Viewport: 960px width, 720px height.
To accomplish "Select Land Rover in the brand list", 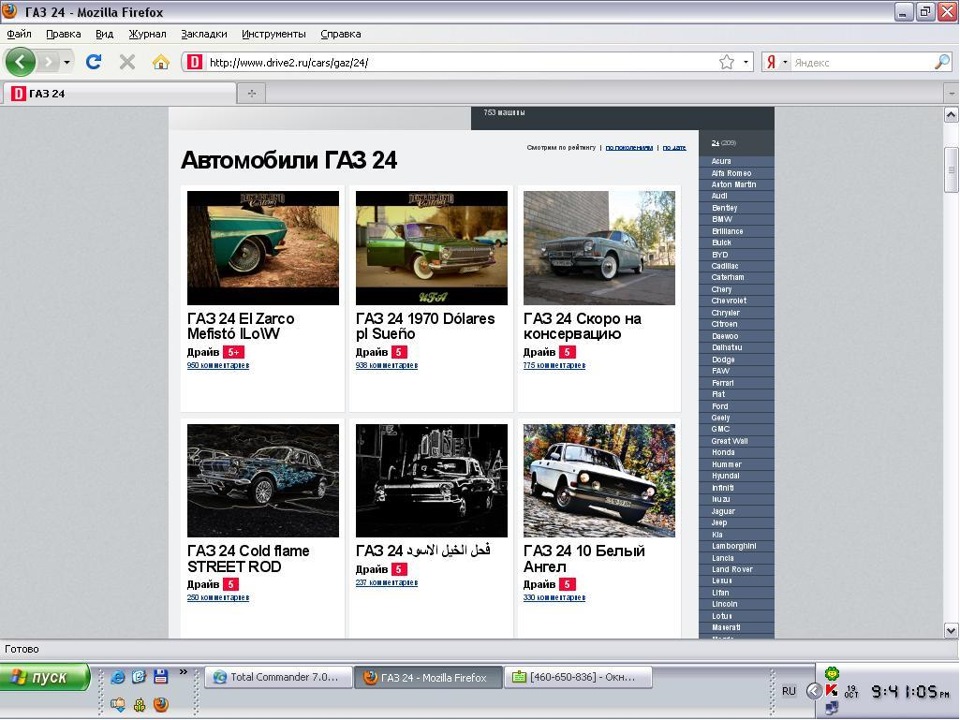I will 732,569.
